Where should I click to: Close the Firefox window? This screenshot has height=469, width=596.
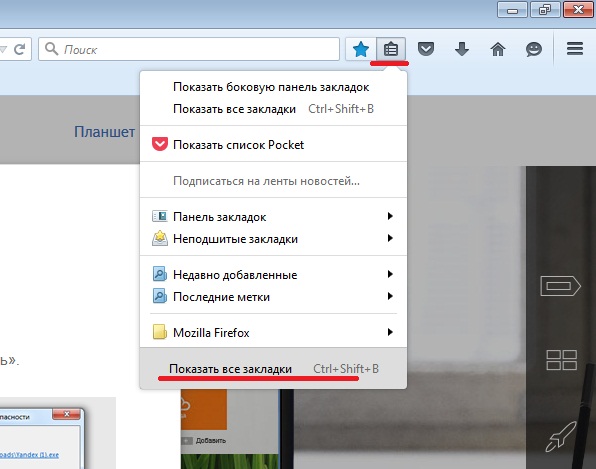pos(578,10)
